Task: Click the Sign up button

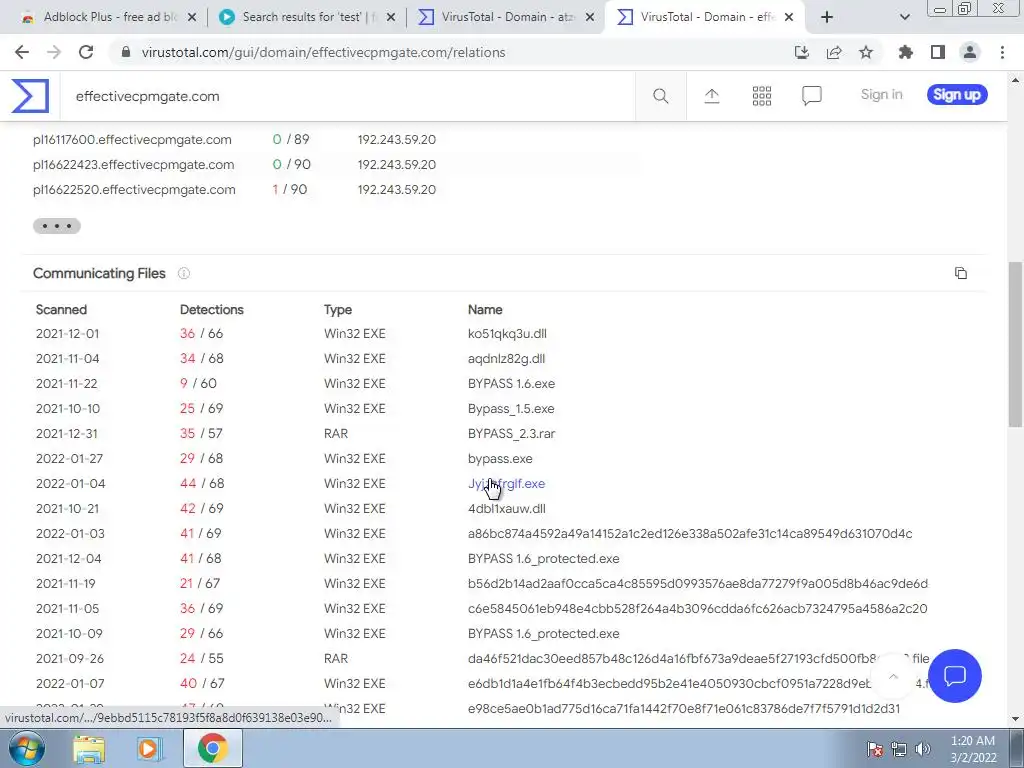Action: [957, 95]
